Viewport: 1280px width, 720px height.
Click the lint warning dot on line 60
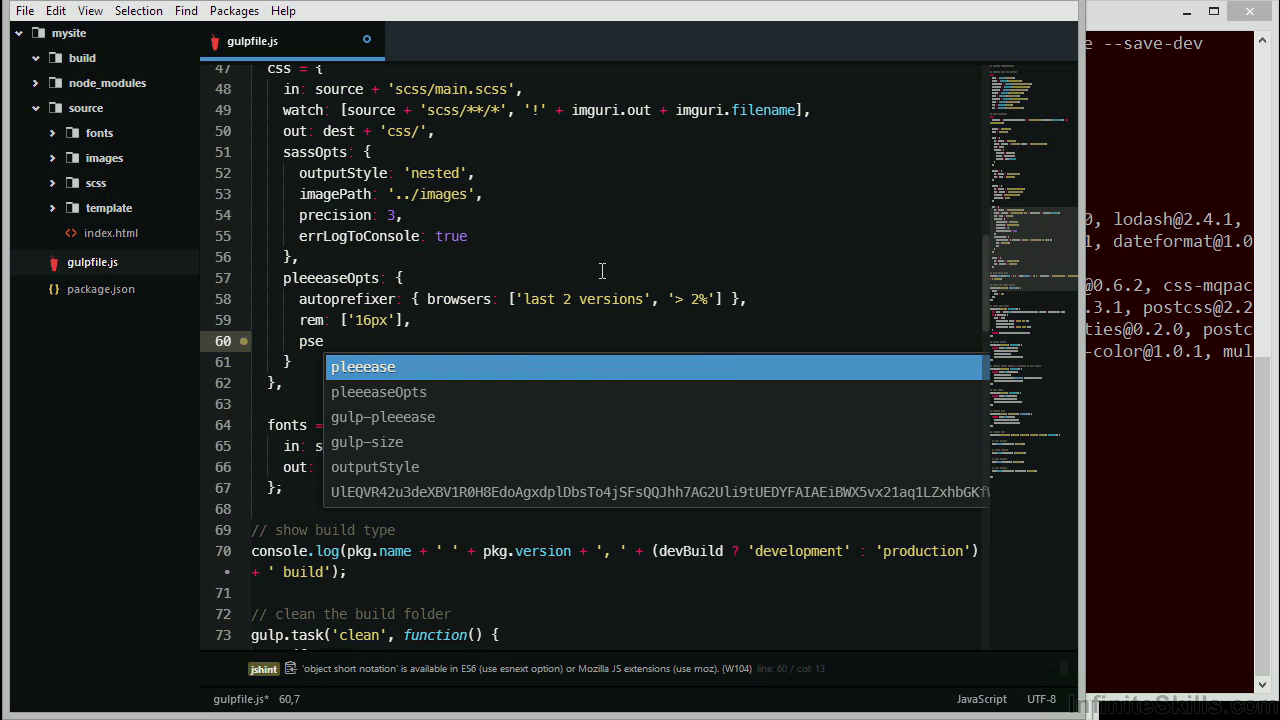click(x=243, y=341)
